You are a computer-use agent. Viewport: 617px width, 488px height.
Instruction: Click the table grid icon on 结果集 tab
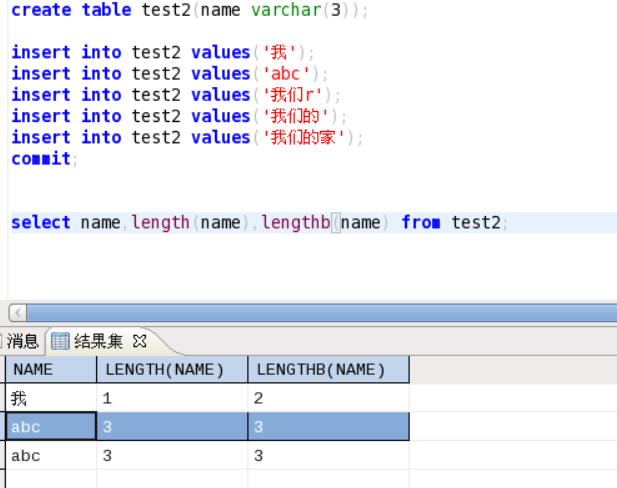[60, 341]
